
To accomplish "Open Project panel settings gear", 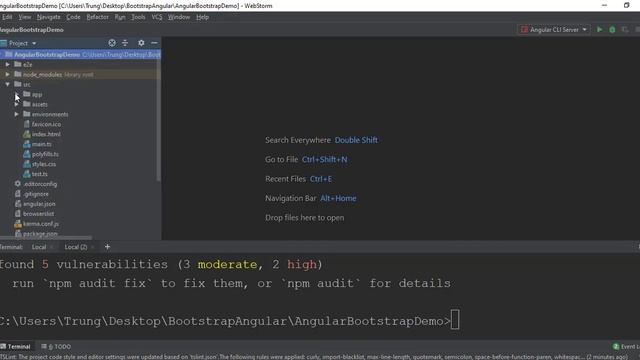I will 141,43.
